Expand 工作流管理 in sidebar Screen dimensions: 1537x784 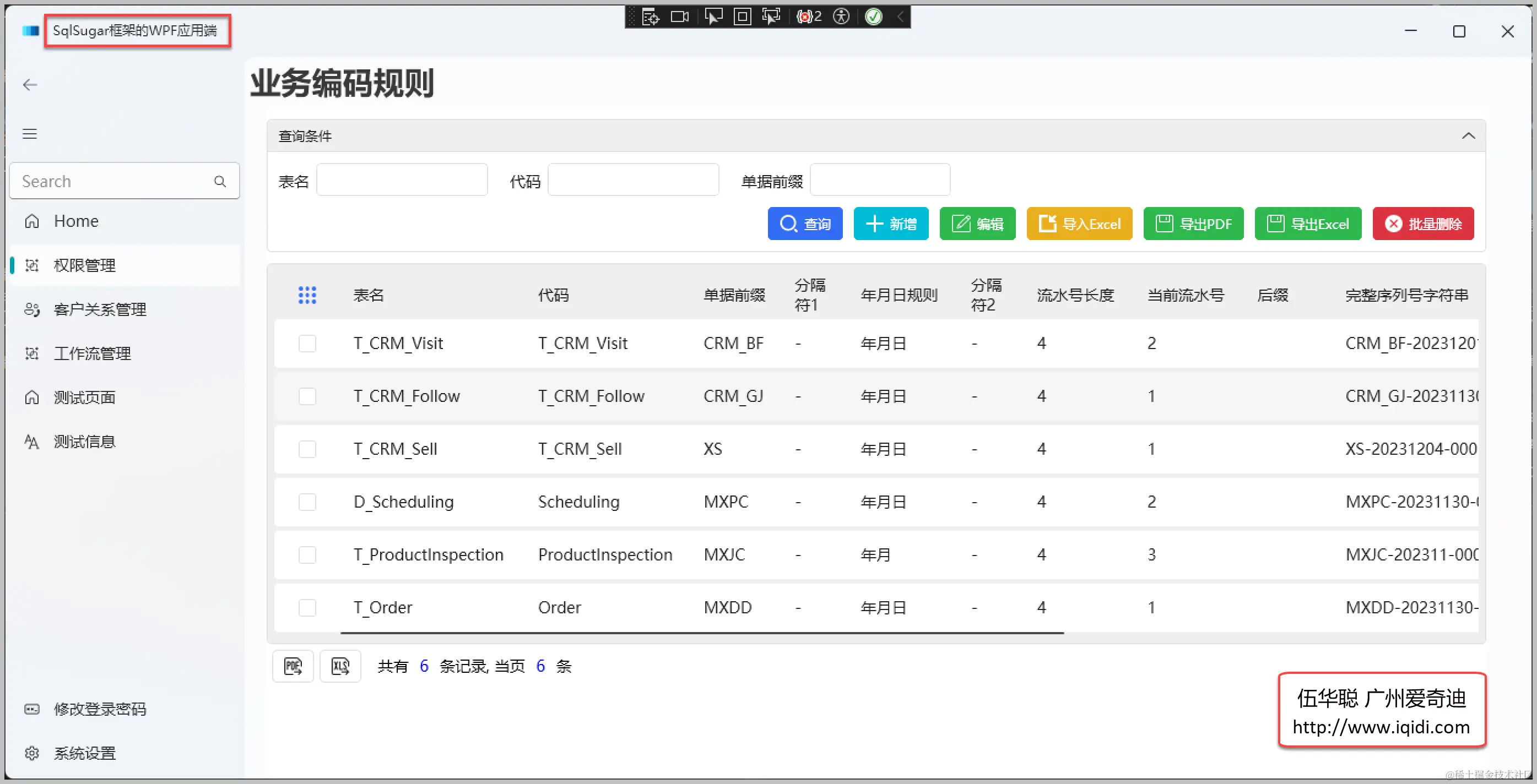tap(92, 353)
